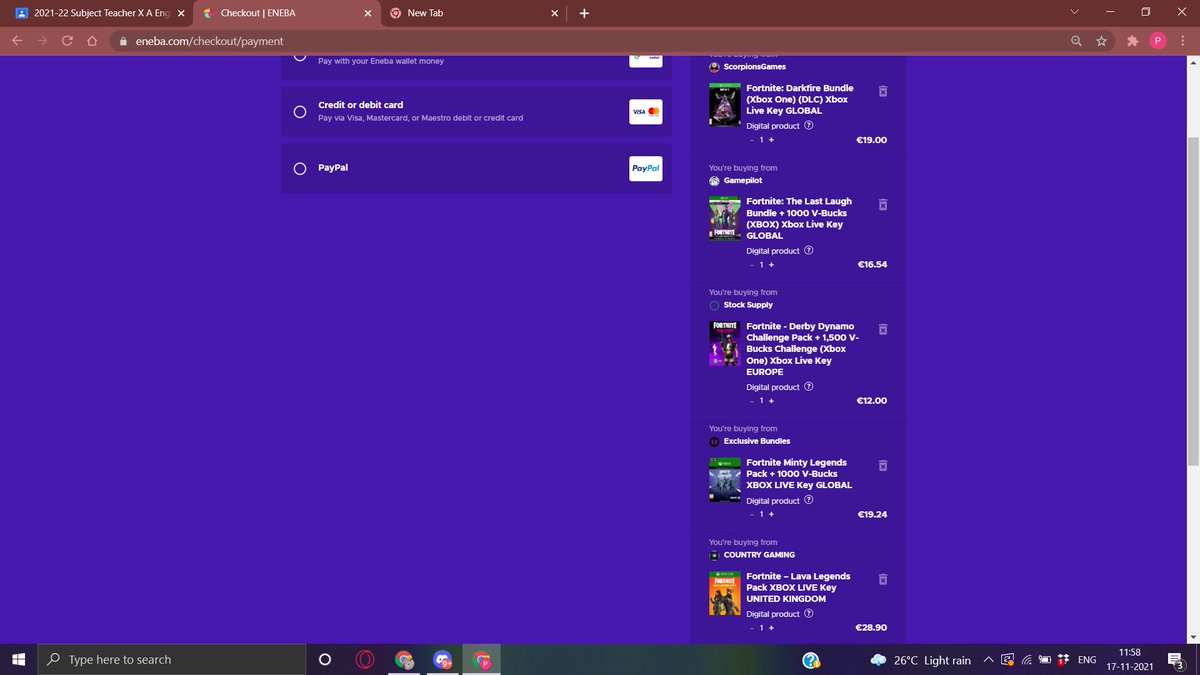Open Fortnite: Darkfire Bundle product link

pos(799,99)
